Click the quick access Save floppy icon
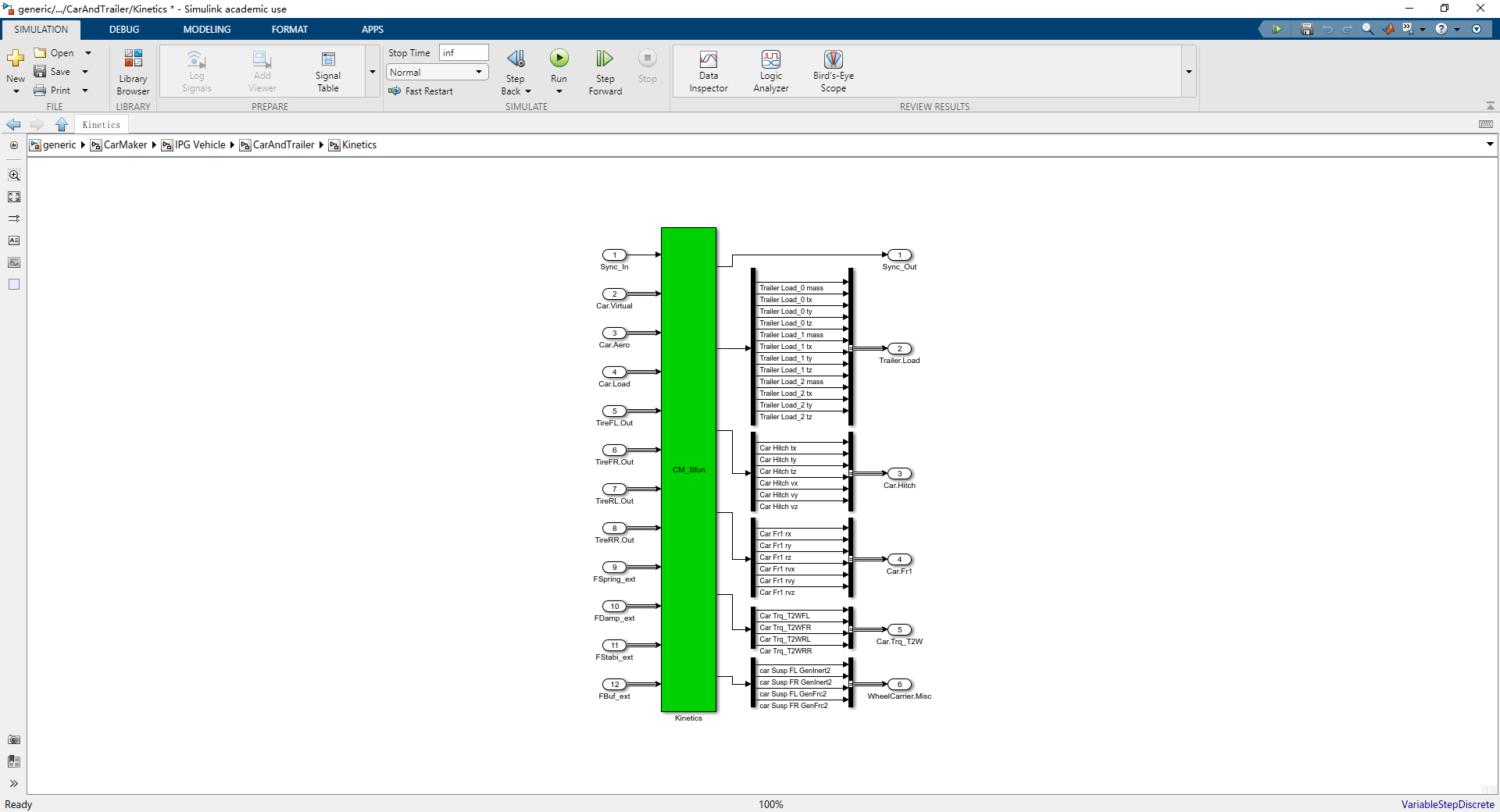The height and width of the screenshot is (812, 1500). click(x=1307, y=29)
